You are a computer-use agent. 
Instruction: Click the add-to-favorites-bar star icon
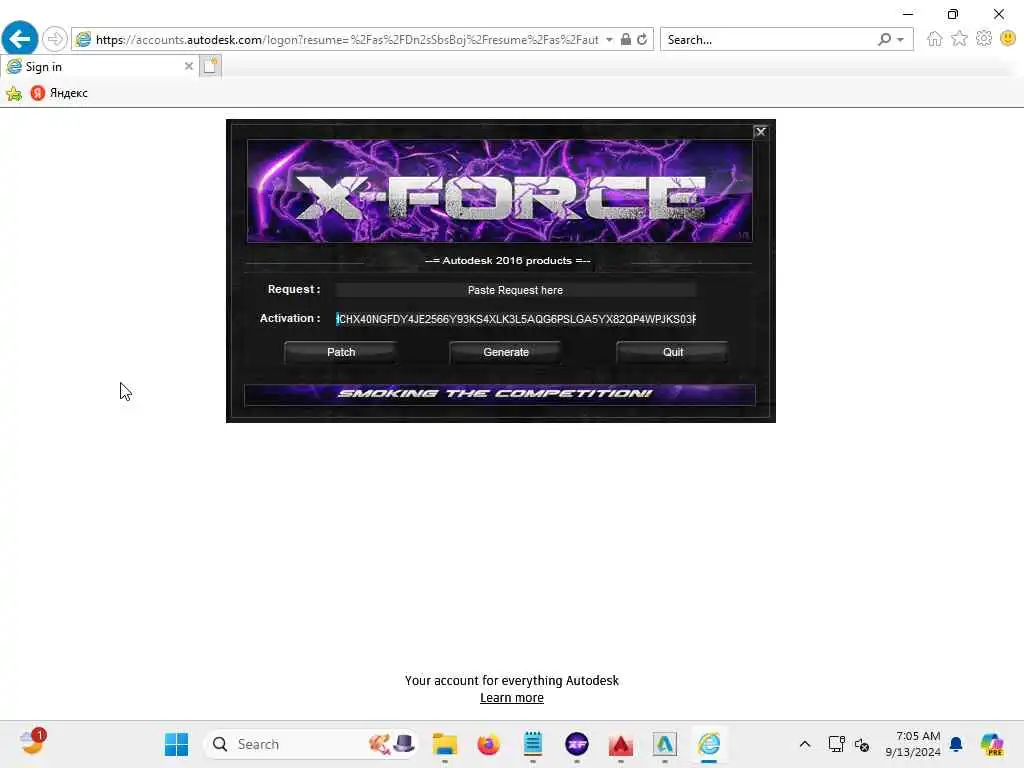(x=14, y=93)
